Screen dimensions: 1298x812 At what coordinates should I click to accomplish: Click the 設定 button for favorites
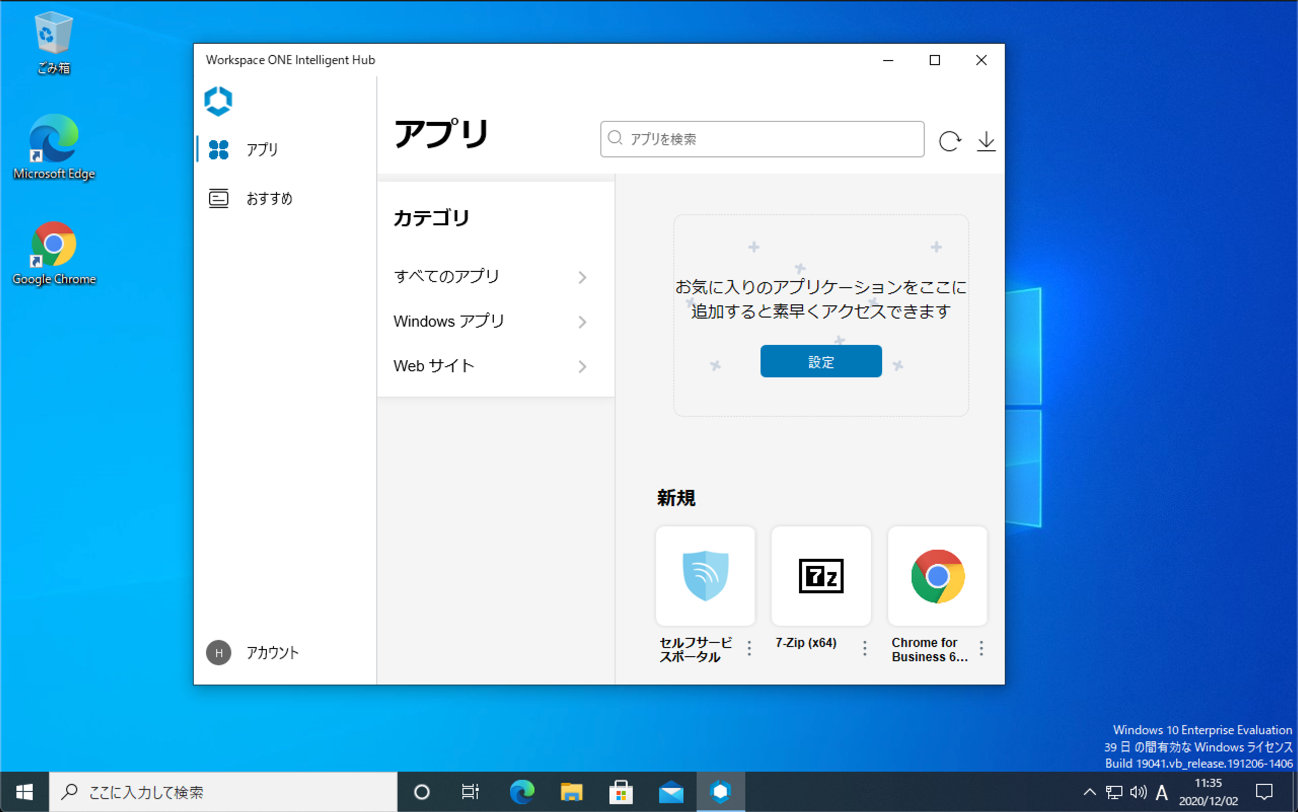pos(821,361)
